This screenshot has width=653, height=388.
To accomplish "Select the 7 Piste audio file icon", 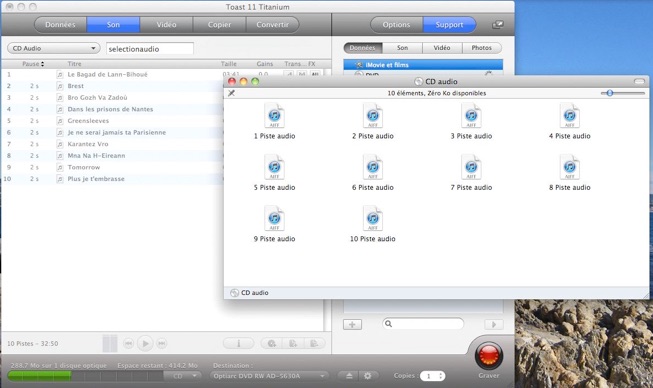I will tap(471, 167).
